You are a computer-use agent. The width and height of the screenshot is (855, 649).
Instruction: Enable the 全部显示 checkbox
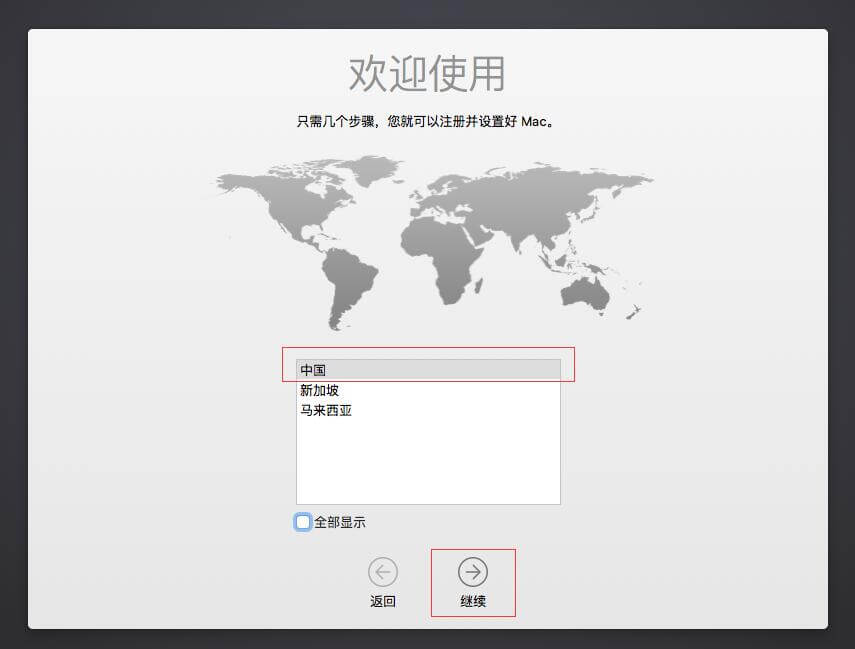point(303,522)
